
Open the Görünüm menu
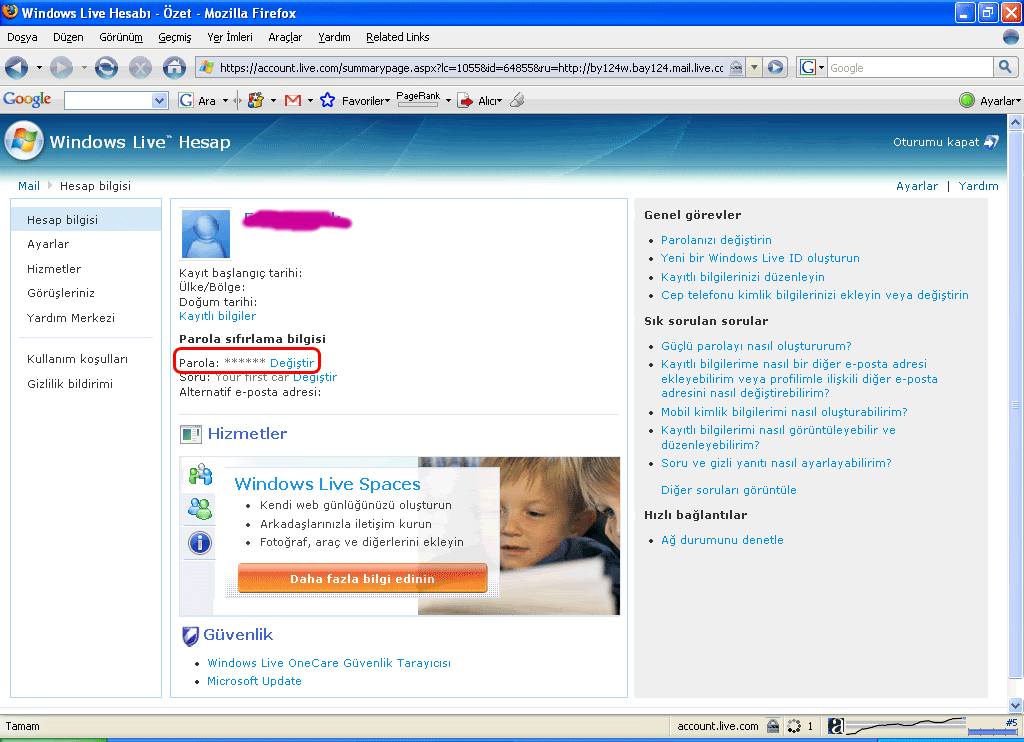[121, 37]
